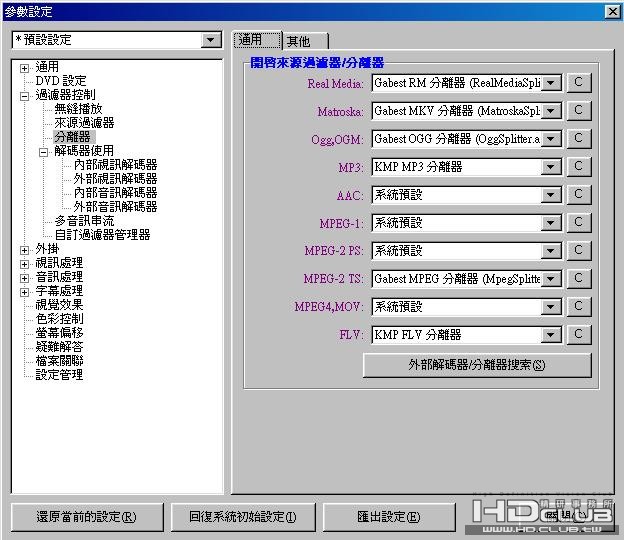The width and height of the screenshot is (624, 540).
Task: Click the C button for Matroska
Action: pyautogui.click(x=579, y=111)
